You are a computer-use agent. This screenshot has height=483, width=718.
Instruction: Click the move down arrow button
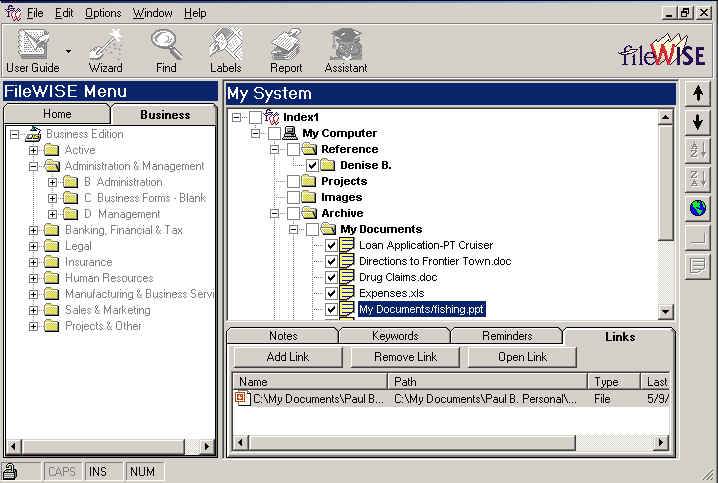click(698, 122)
